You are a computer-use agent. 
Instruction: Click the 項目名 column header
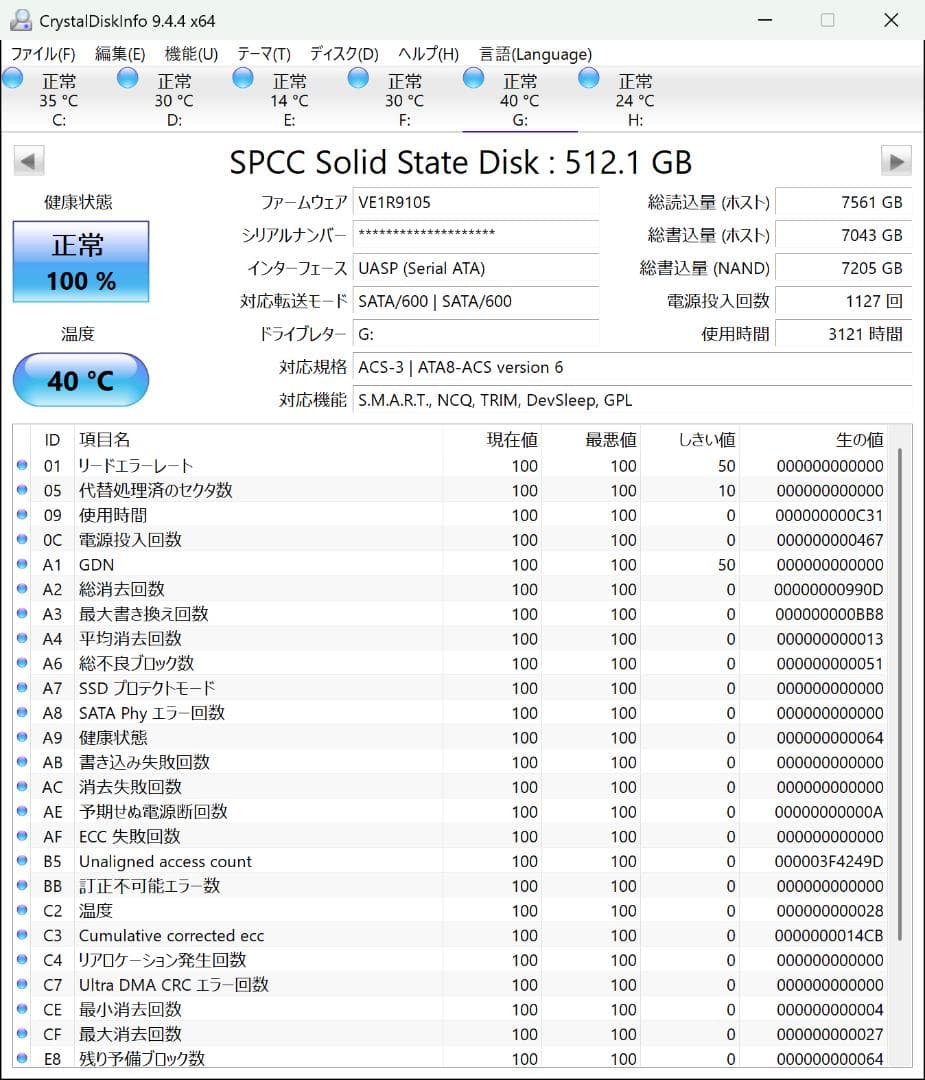click(x=258, y=439)
